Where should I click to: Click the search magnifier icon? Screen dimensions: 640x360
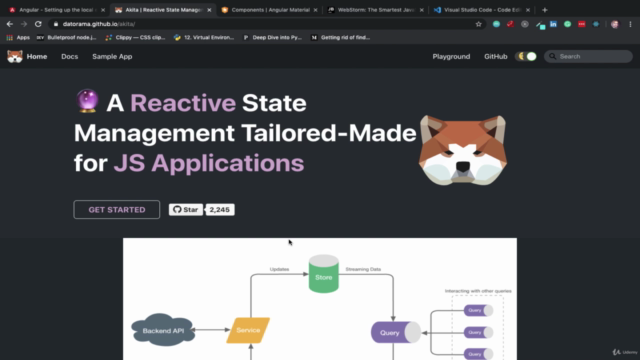click(x=552, y=56)
